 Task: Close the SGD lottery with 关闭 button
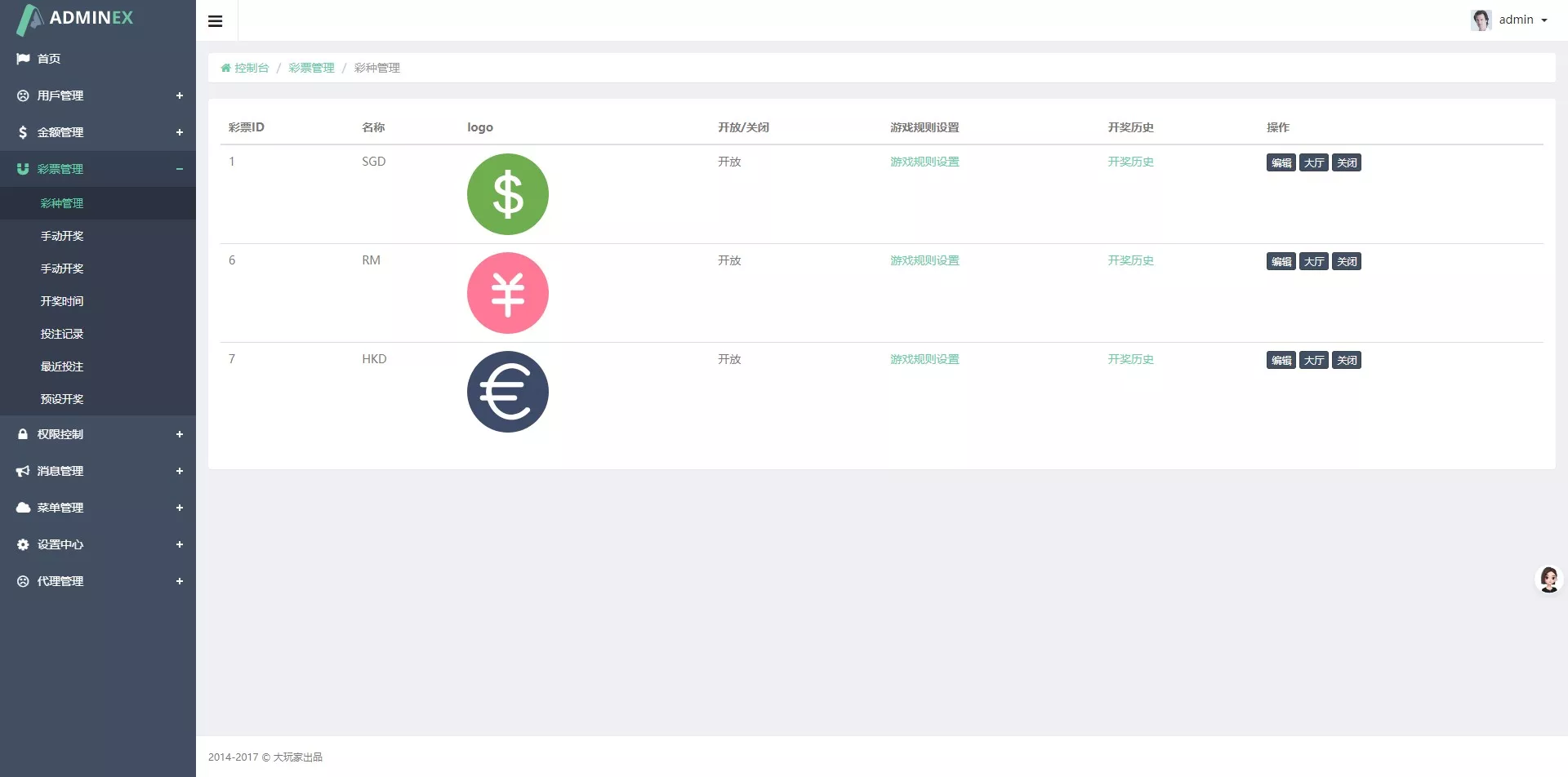1347,163
